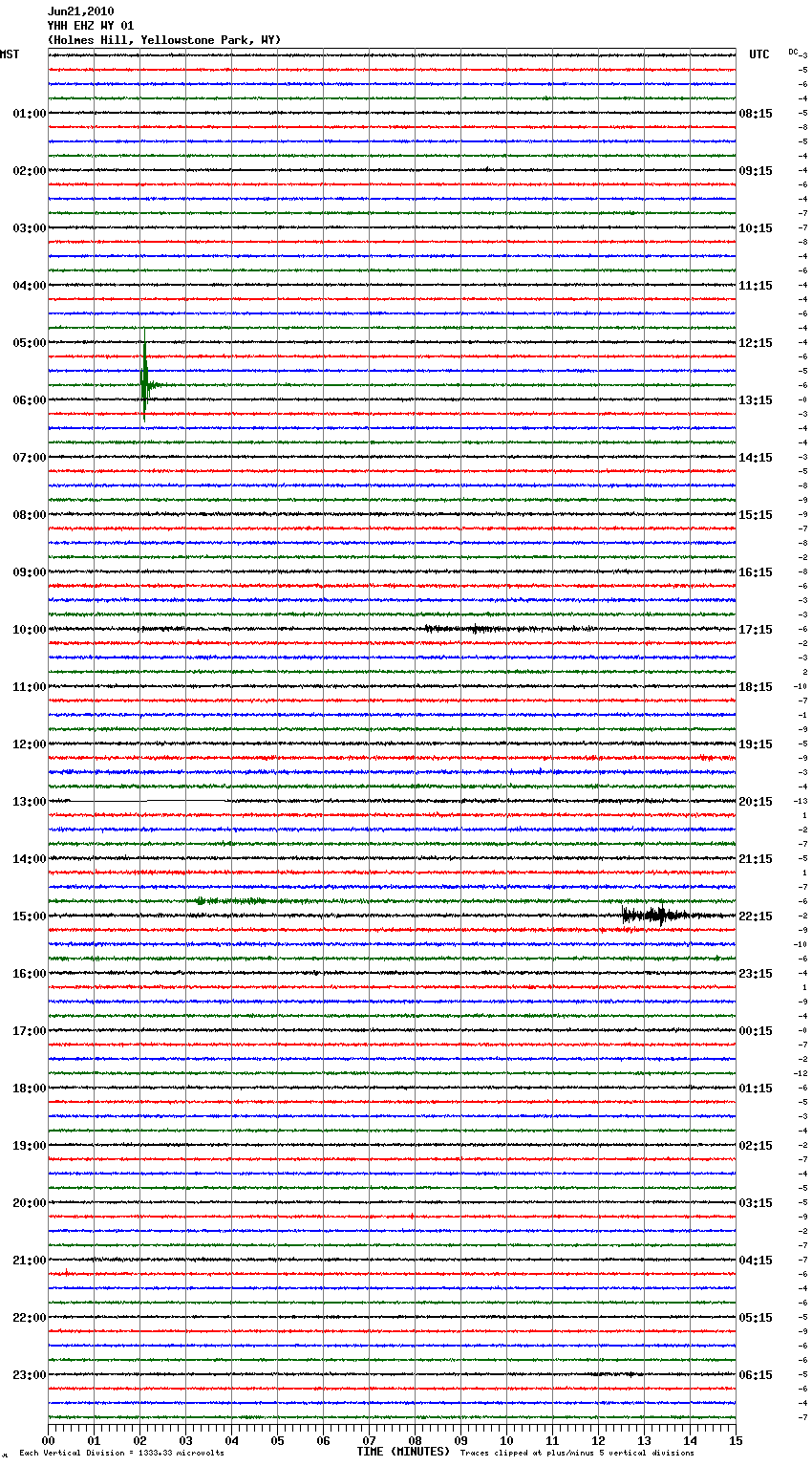This screenshot has height=1466, width=812.
Task: Click the MST time zone label
Action: [x=10, y=54]
